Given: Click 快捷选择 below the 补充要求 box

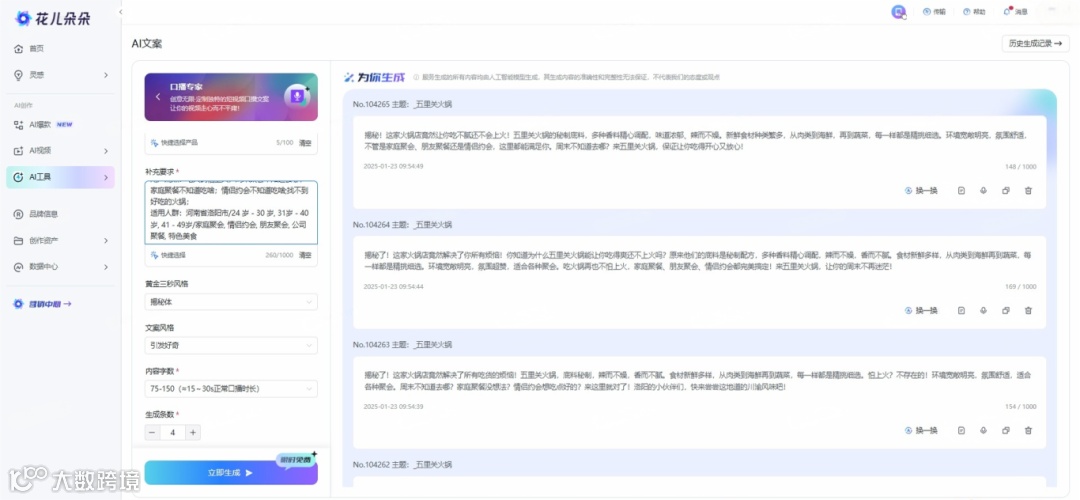Looking at the screenshot, I should tap(168, 255).
